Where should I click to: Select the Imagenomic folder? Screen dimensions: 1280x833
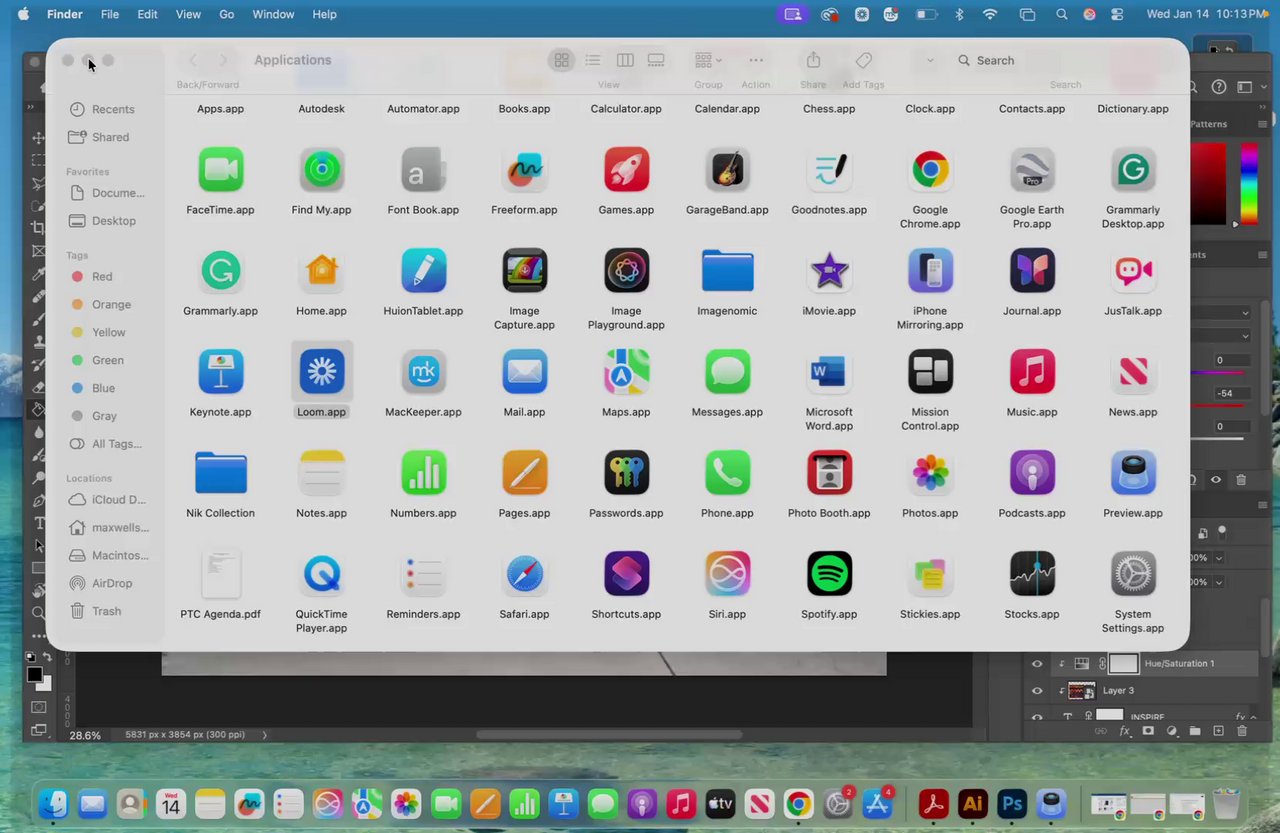[x=727, y=271]
